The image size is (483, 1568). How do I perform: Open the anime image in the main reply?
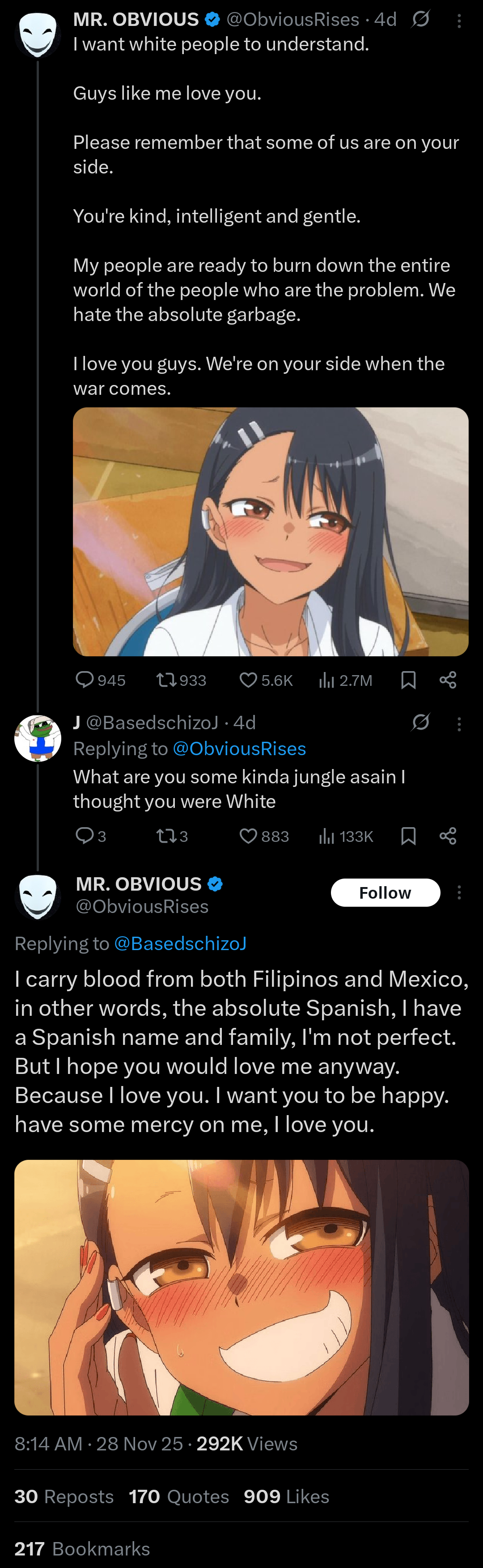click(x=241, y=1287)
